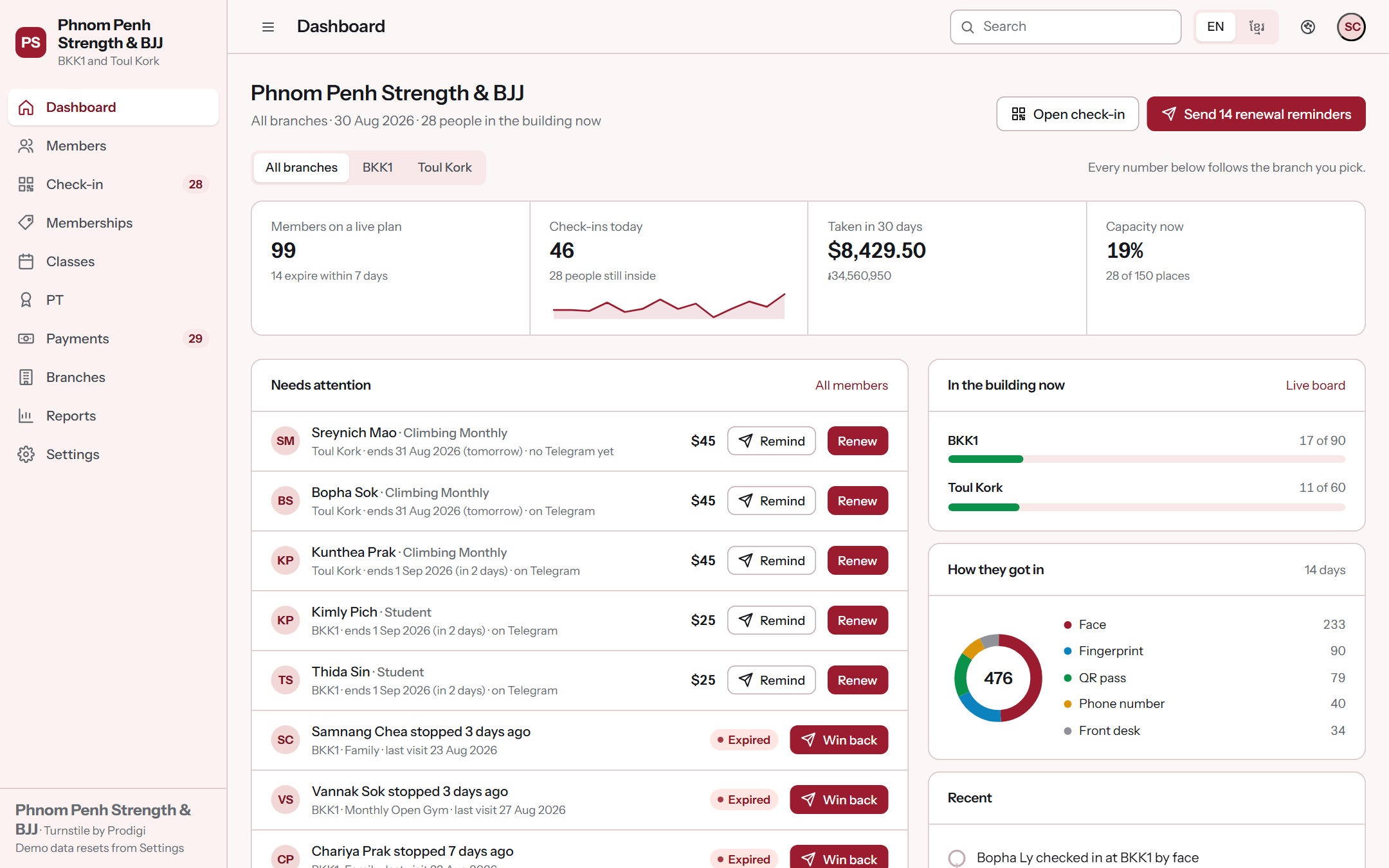Click the VS avatar for Vannak Sok

pos(286,800)
